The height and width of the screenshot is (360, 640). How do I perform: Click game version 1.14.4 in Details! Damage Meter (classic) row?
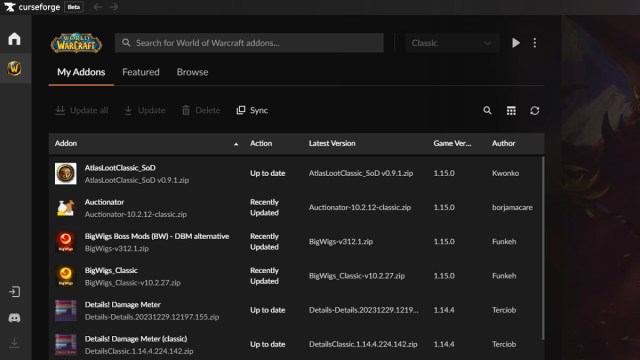(x=444, y=344)
